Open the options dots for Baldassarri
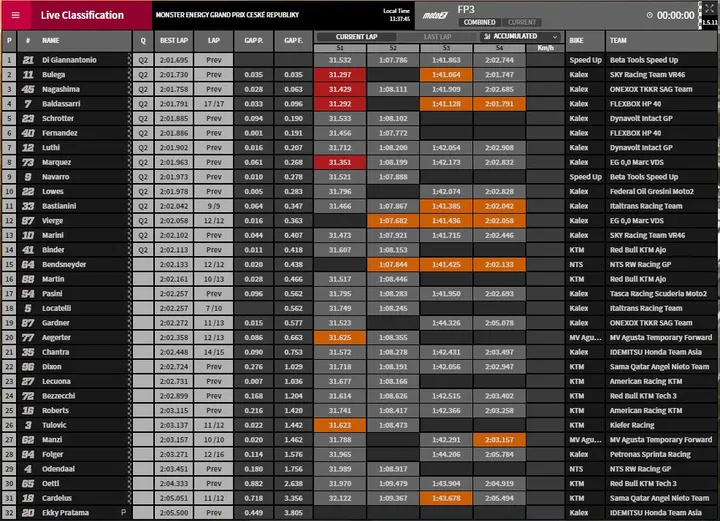 point(129,104)
